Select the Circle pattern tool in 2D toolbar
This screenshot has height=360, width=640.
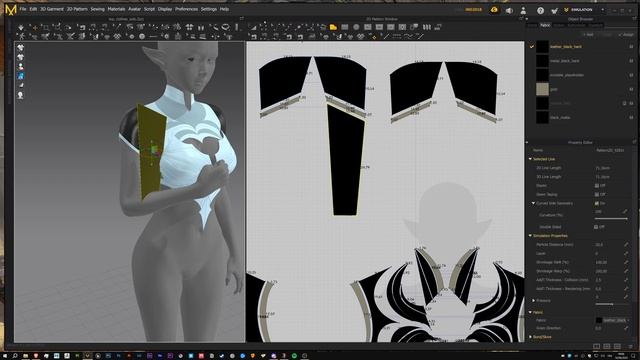[x=356, y=27]
